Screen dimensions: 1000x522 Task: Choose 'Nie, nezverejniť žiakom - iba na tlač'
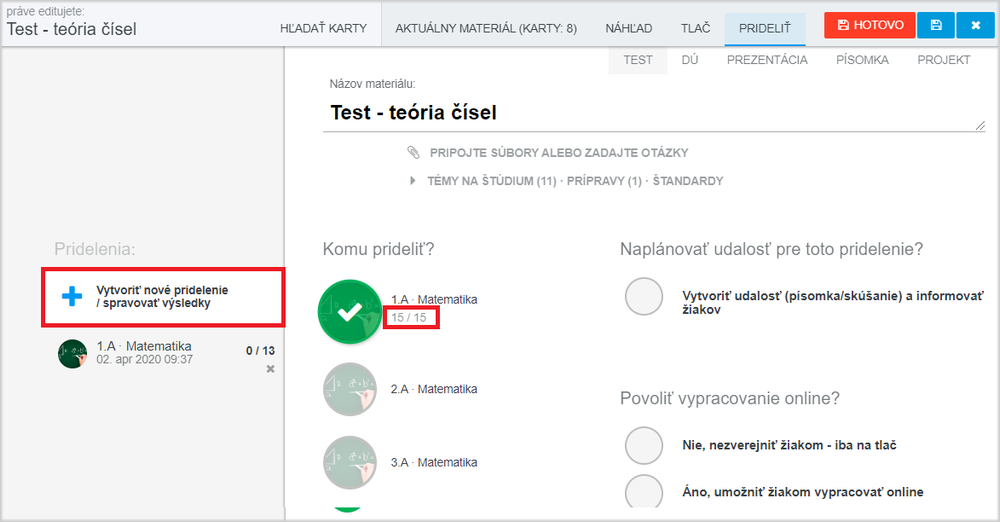[644, 445]
